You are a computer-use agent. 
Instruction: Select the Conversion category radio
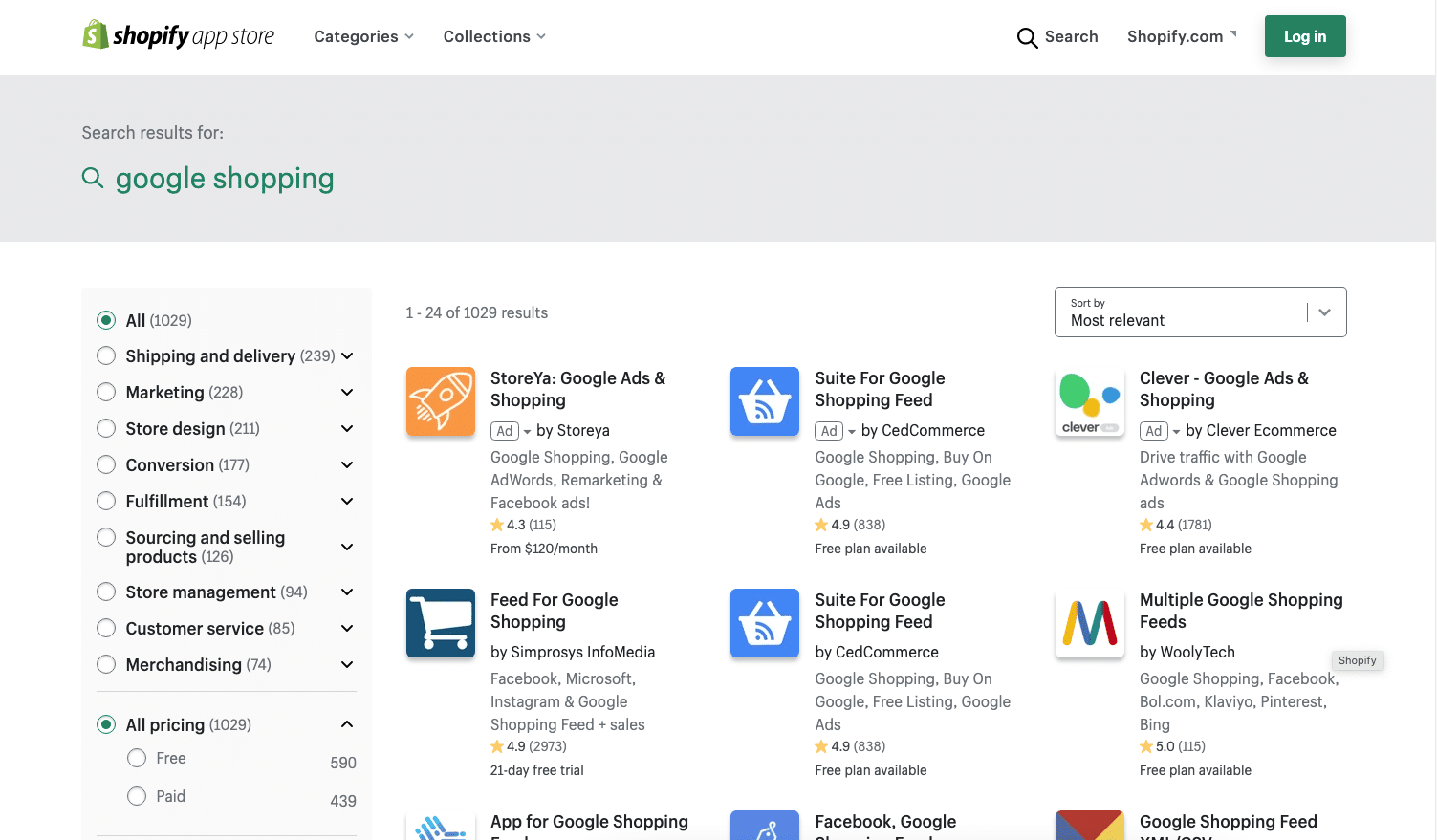click(106, 464)
